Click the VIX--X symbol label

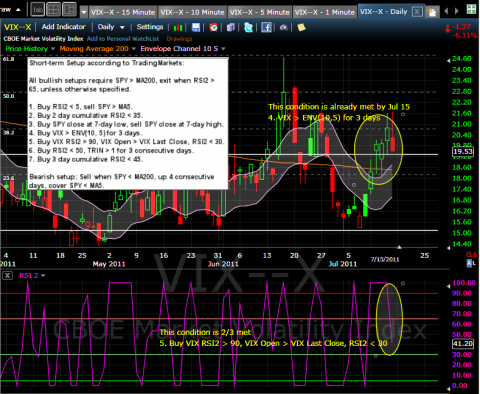(x=17, y=27)
